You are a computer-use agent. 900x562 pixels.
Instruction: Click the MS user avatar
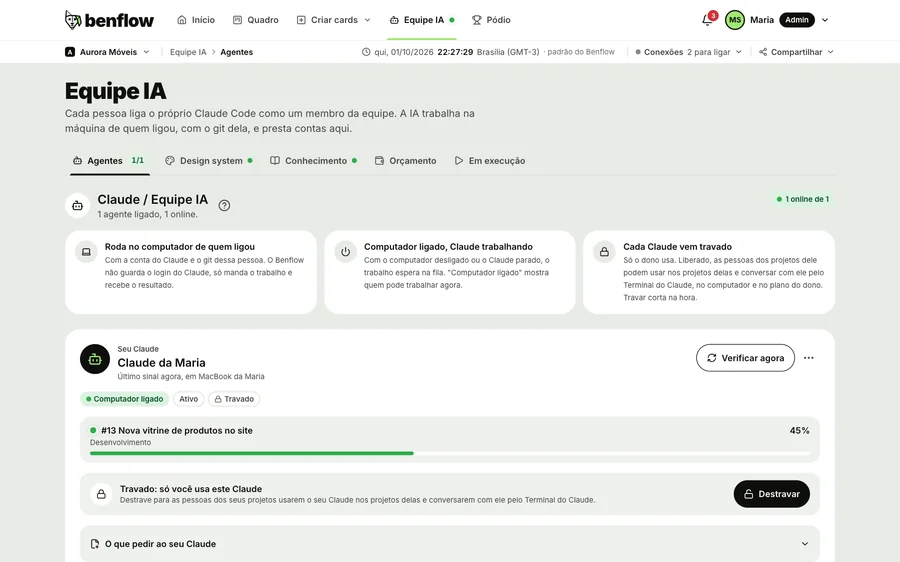(x=735, y=20)
